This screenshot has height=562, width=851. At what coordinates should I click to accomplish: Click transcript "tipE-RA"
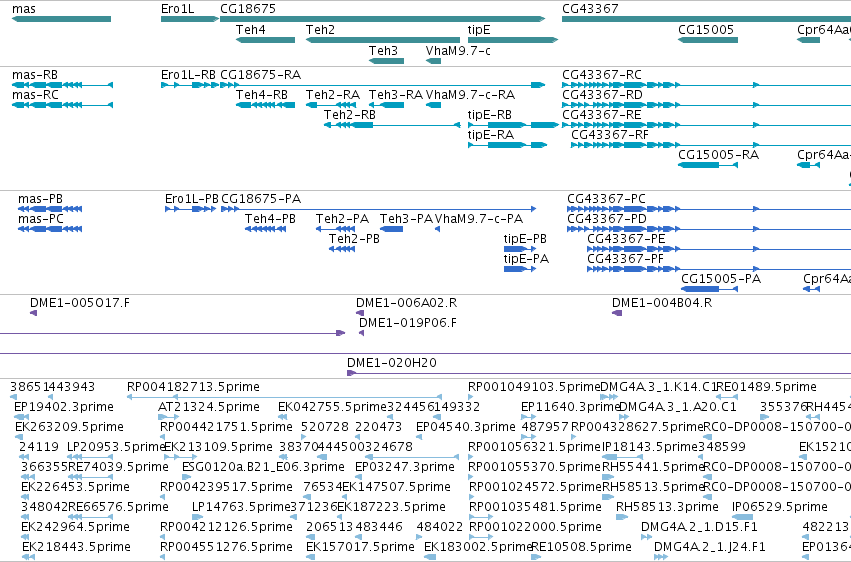click(x=491, y=135)
